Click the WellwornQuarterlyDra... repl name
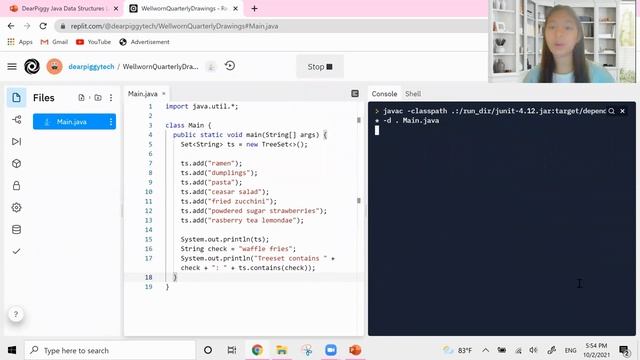This screenshot has height=360, width=640. [160, 67]
